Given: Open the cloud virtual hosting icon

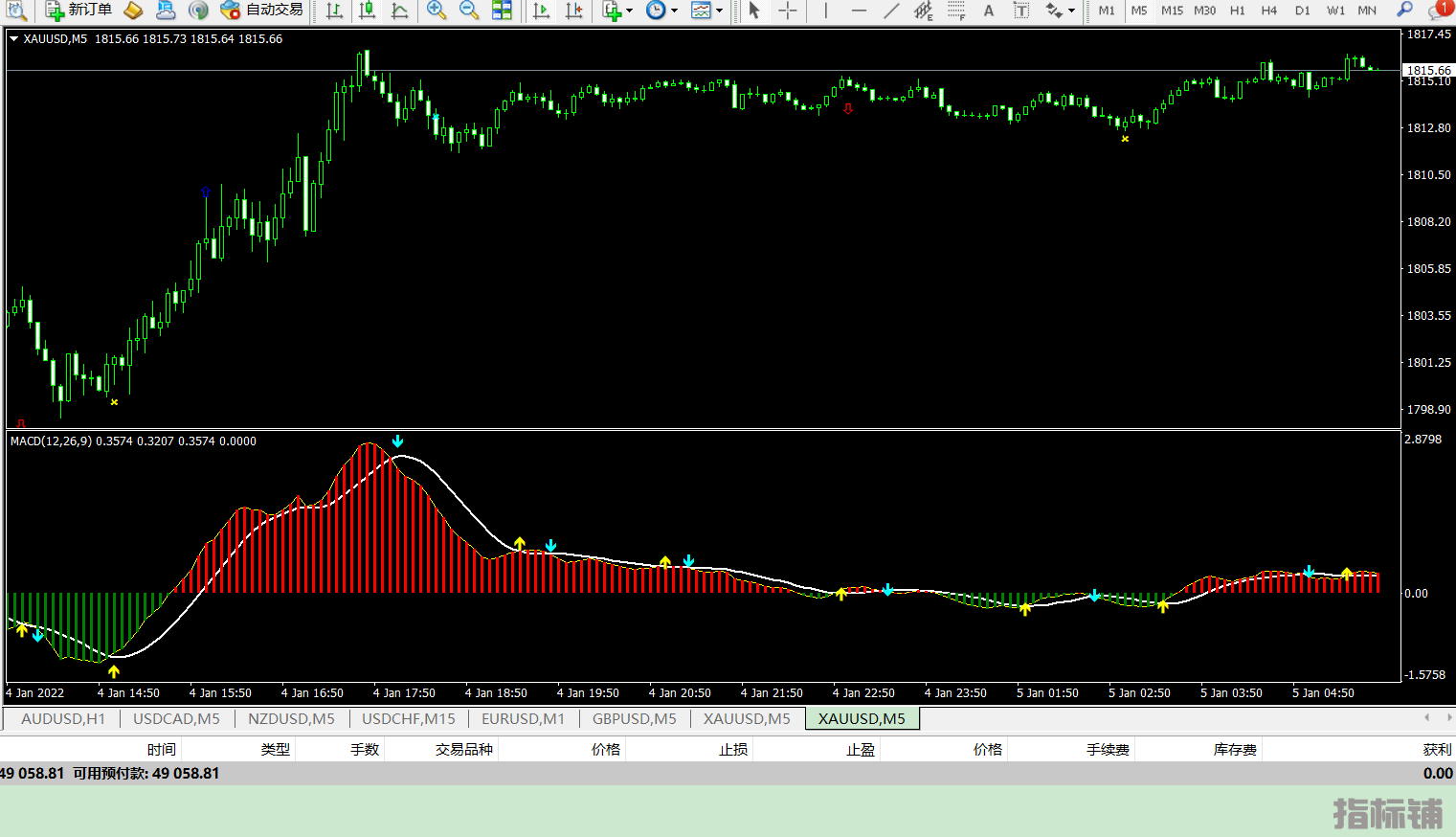Looking at the screenshot, I should (166, 11).
